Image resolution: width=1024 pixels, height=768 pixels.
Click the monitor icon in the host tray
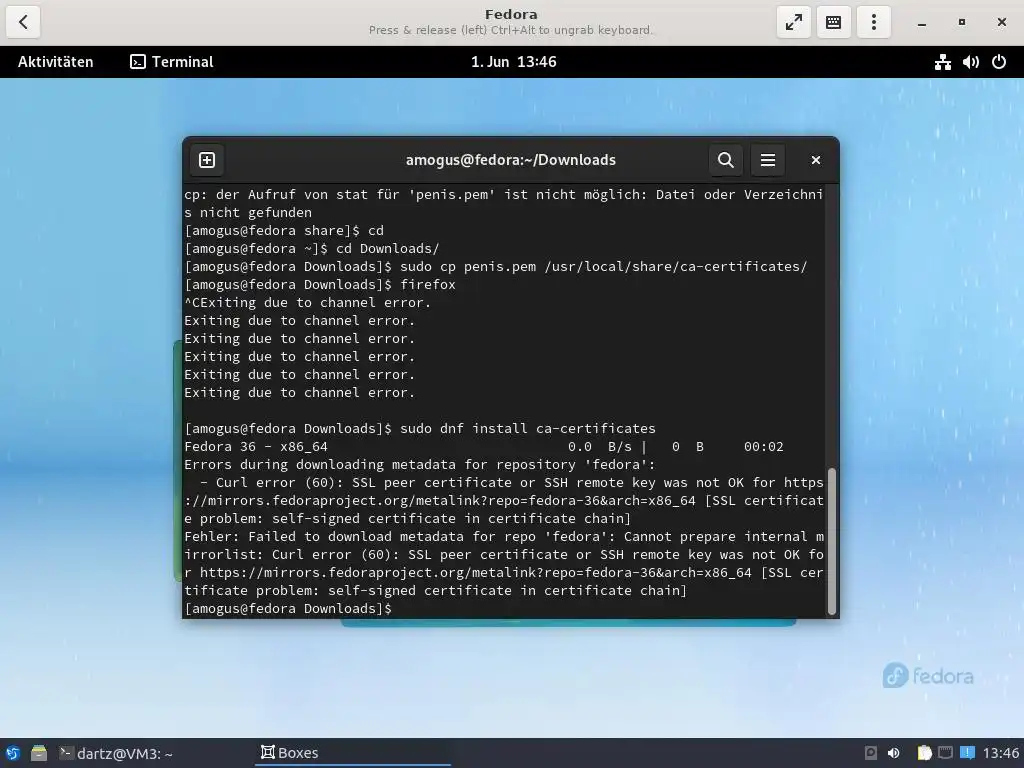(x=945, y=753)
